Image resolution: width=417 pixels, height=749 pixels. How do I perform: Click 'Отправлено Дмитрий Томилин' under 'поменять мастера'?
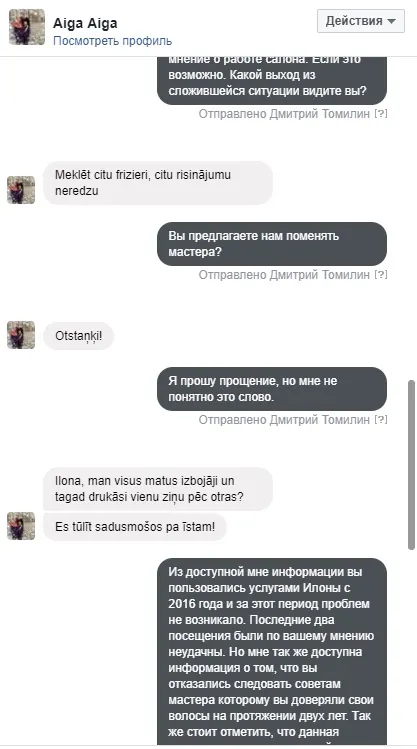284,275
